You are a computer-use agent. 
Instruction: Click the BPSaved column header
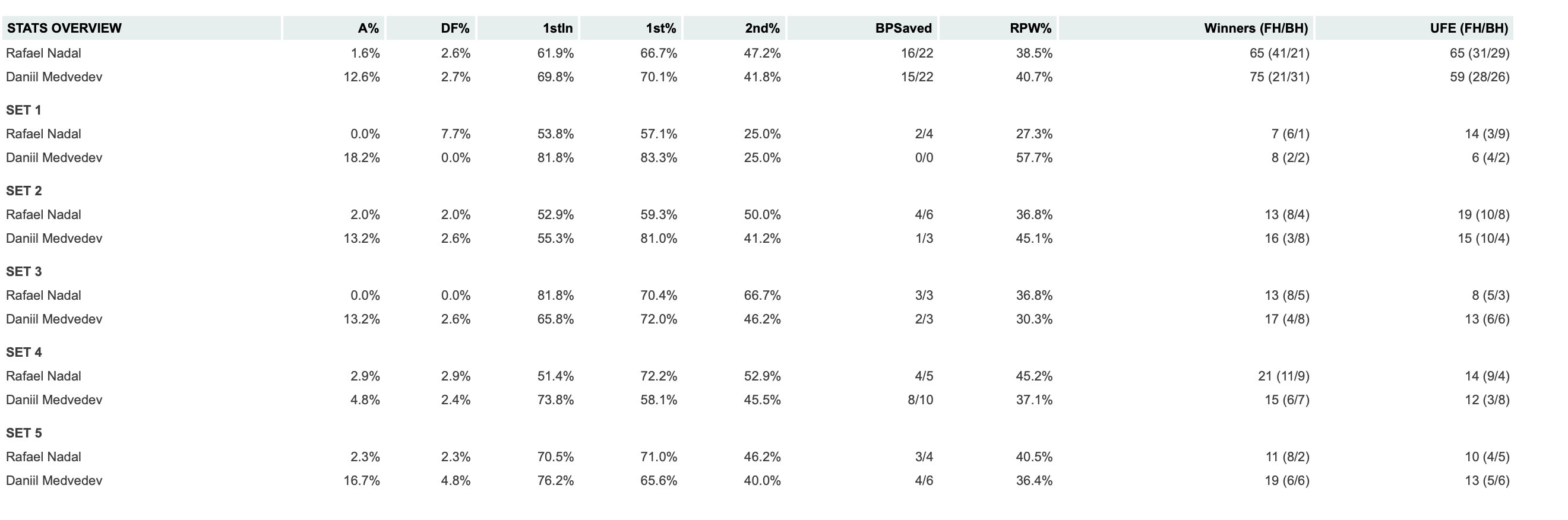click(903, 28)
